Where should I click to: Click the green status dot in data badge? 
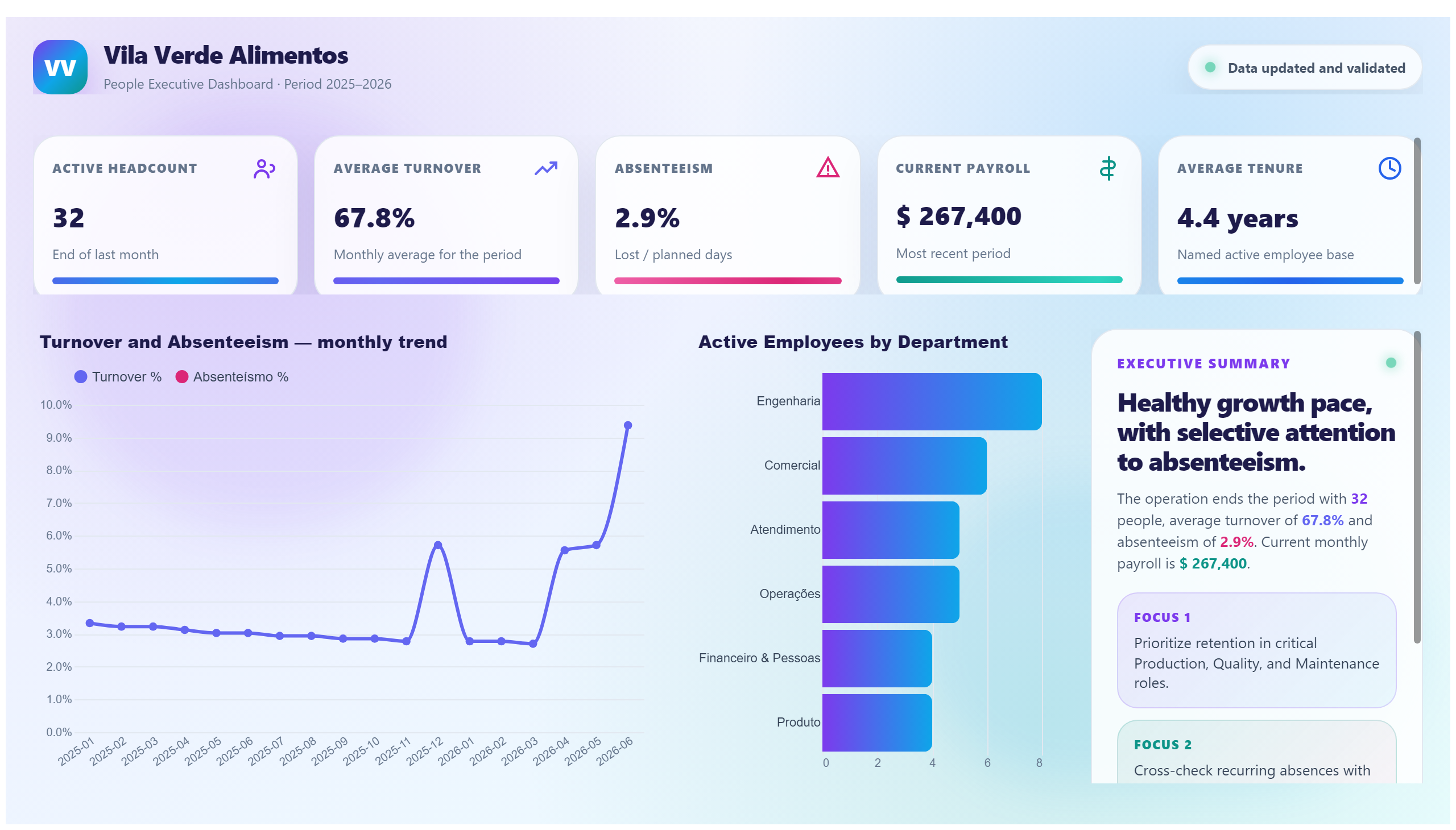pos(1210,67)
